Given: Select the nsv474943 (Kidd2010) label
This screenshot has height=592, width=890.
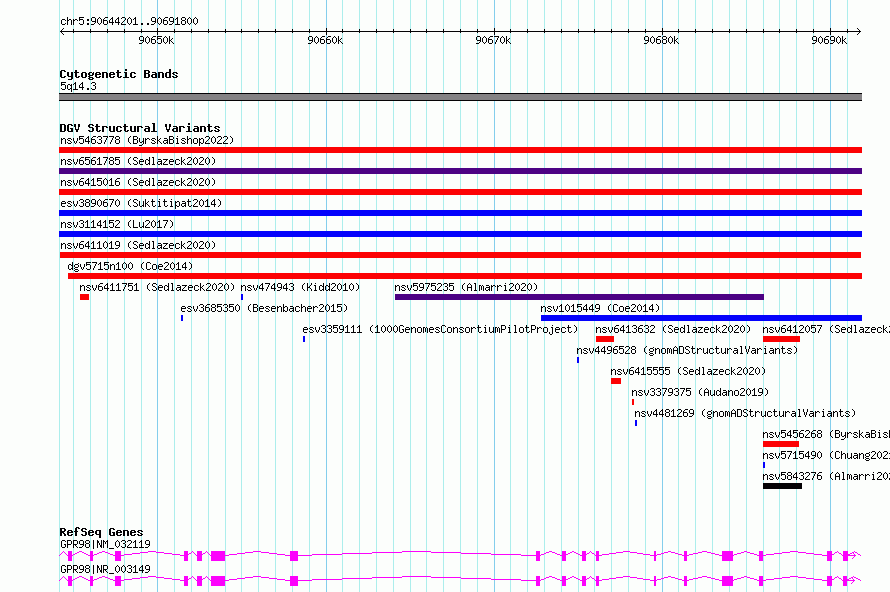Looking at the screenshot, I should [300, 287].
